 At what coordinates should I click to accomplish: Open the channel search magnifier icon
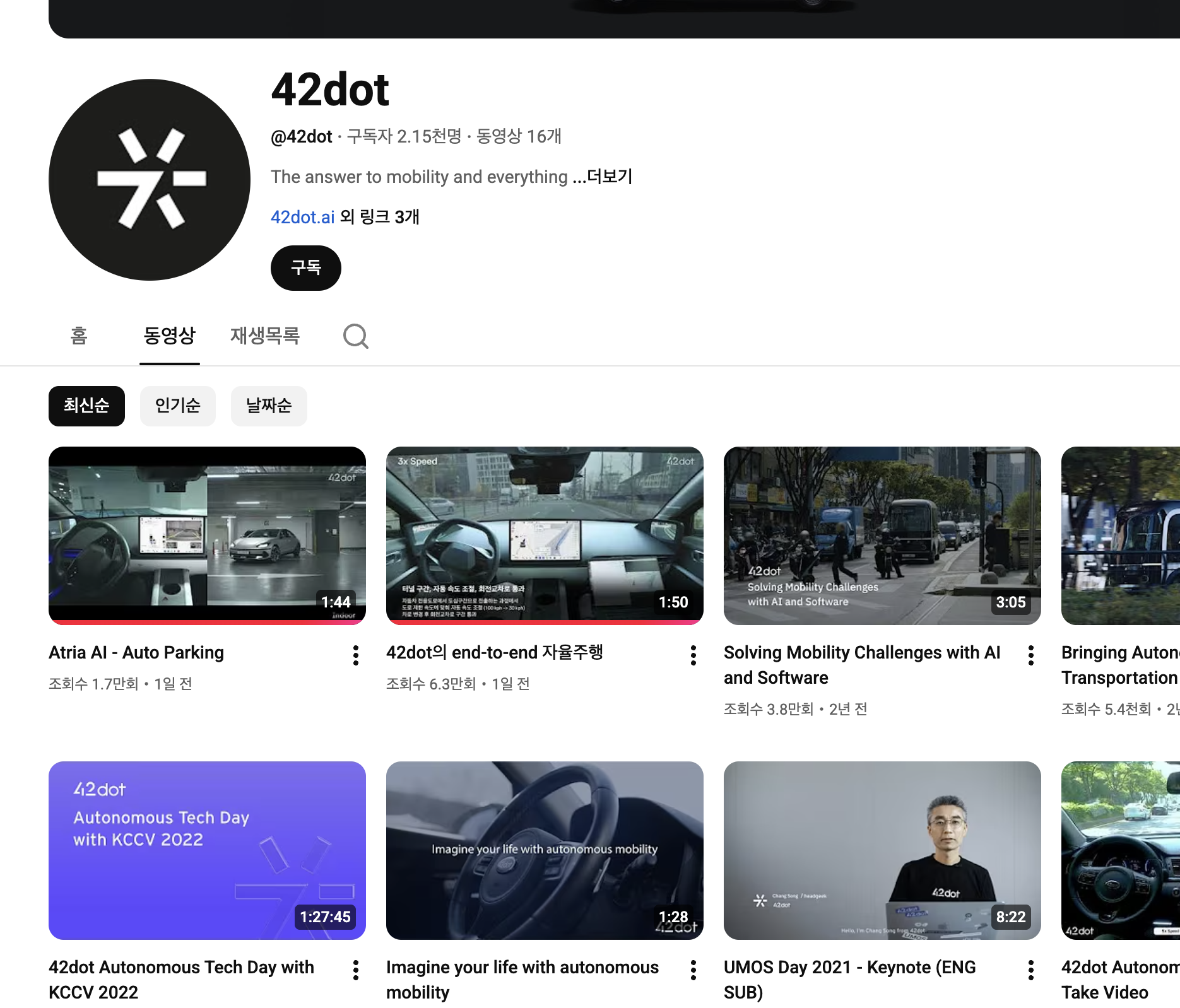click(356, 336)
